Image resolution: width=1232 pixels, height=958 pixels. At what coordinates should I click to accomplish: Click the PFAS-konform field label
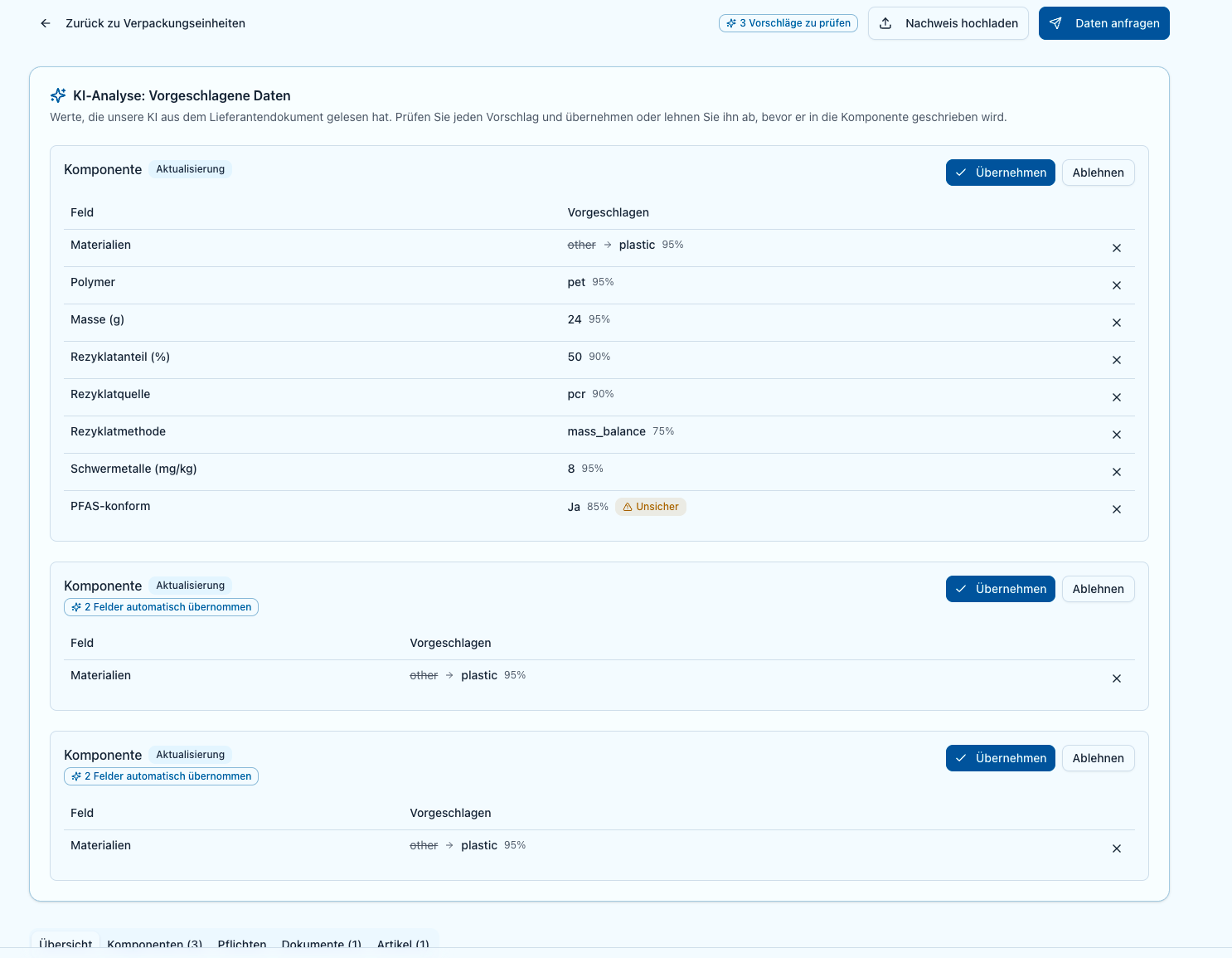coord(110,506)
